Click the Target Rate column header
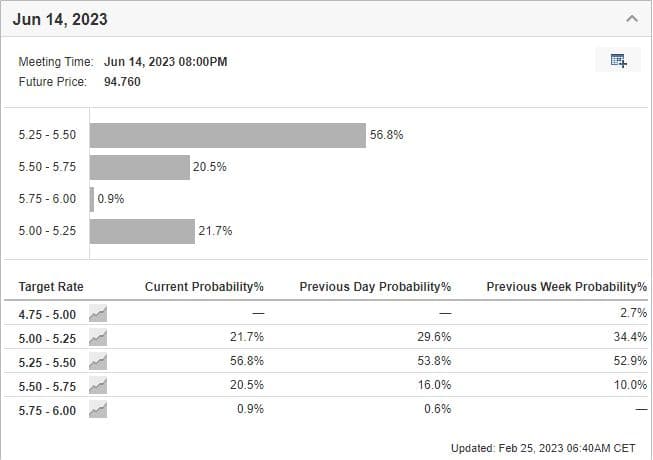The height and width of the screenshot is (460, 653). tap(52, 287)
